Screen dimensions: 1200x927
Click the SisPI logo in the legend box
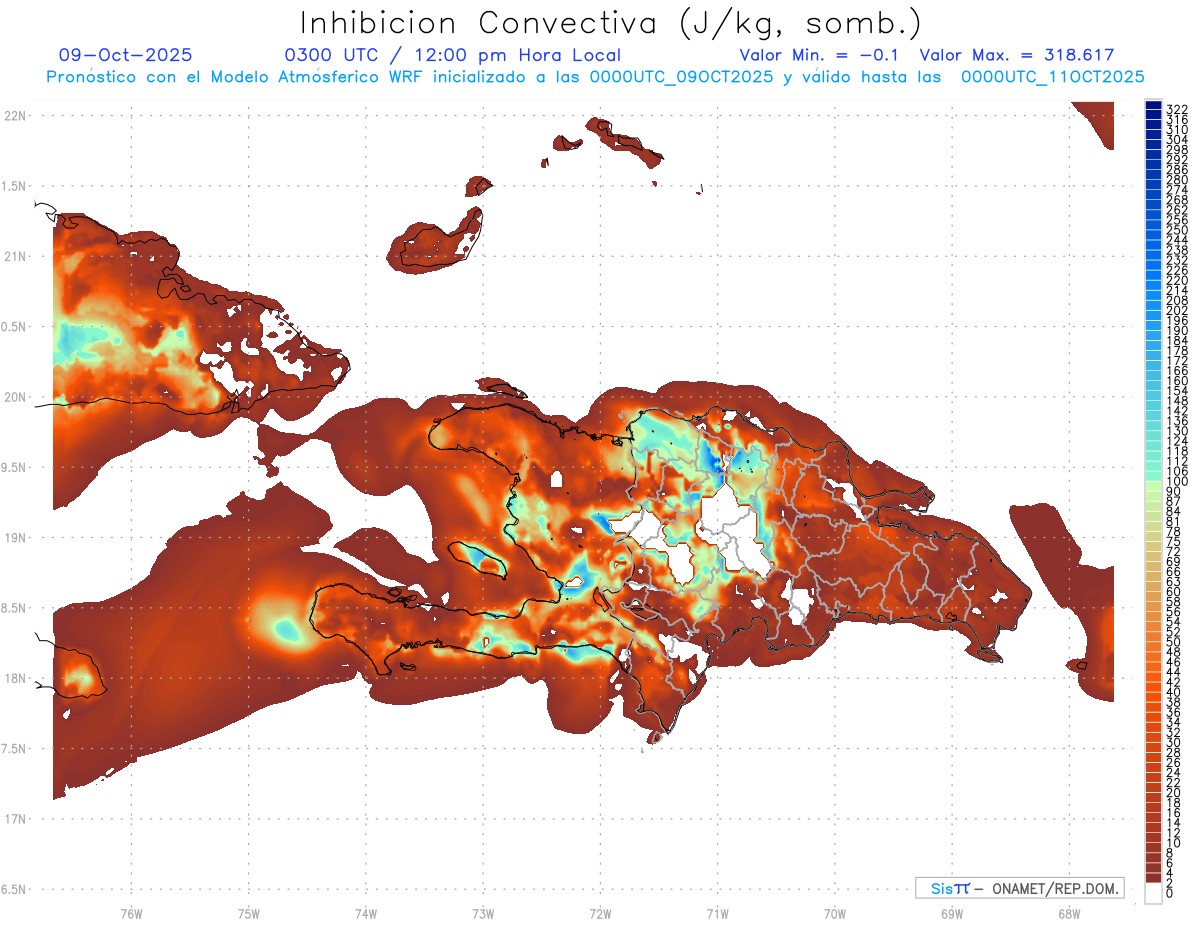950,888
